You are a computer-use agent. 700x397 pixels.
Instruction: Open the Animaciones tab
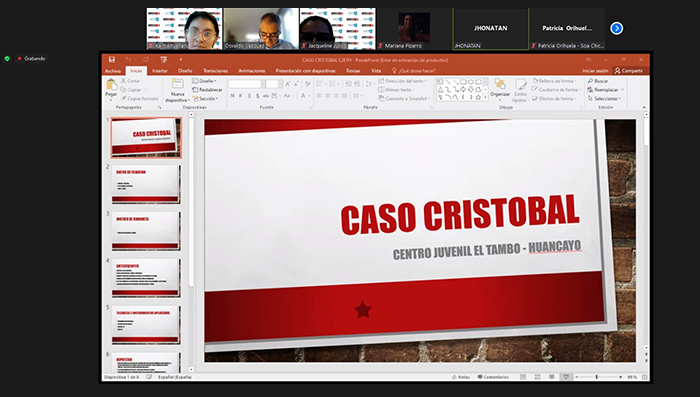[252, 71]
